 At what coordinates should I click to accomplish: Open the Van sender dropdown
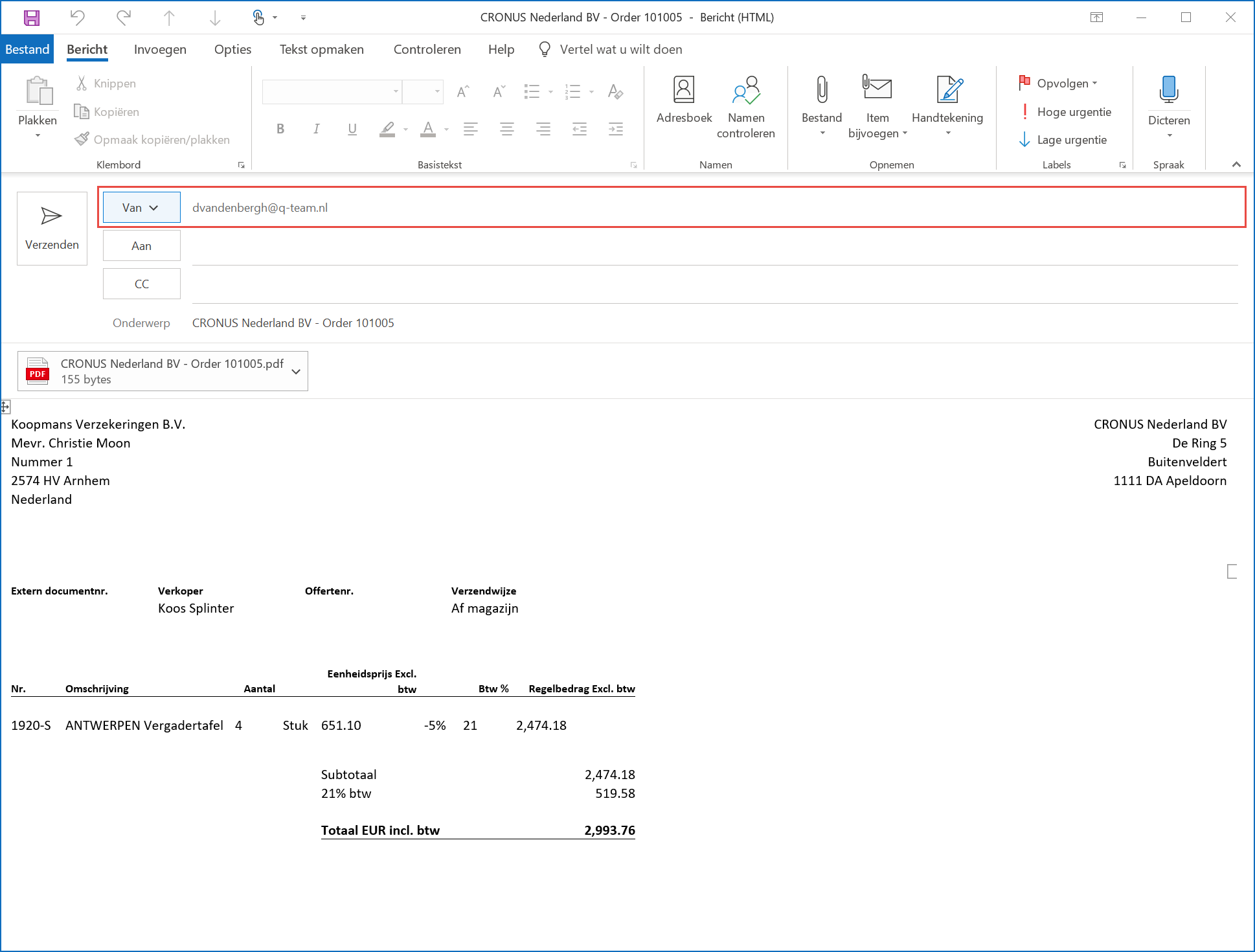pyautogui.click(x=142, y=207)
